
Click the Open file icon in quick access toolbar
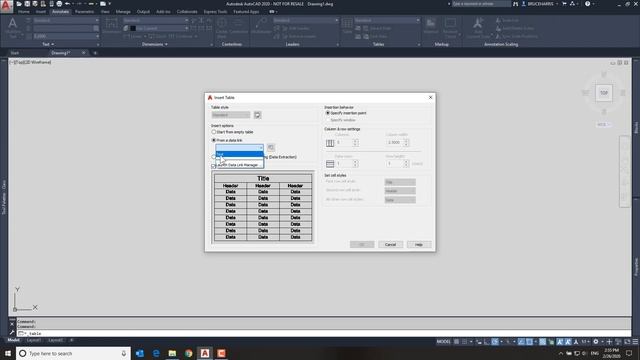(19, 4)
